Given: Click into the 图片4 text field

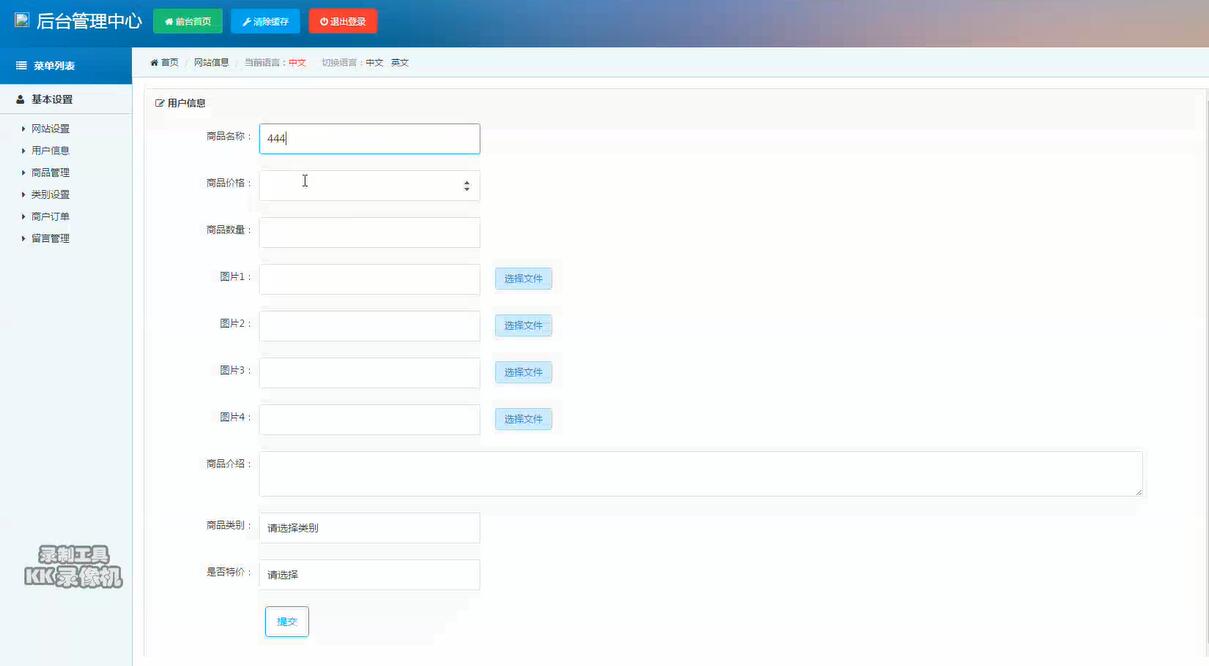Looking at the screenshot, I should point(369,420).
